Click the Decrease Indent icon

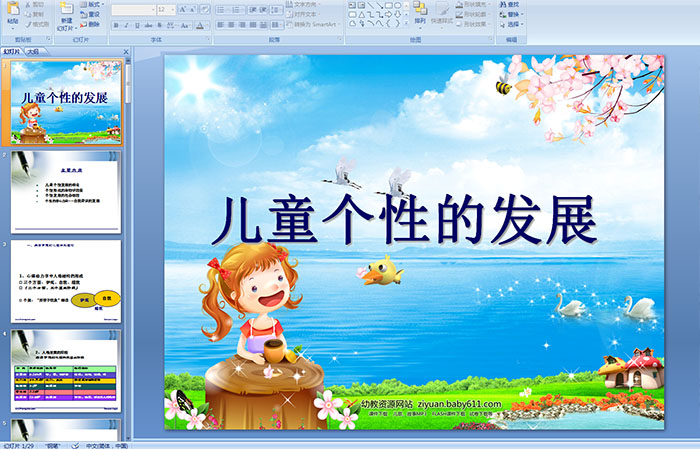click(x=252, y=10)
